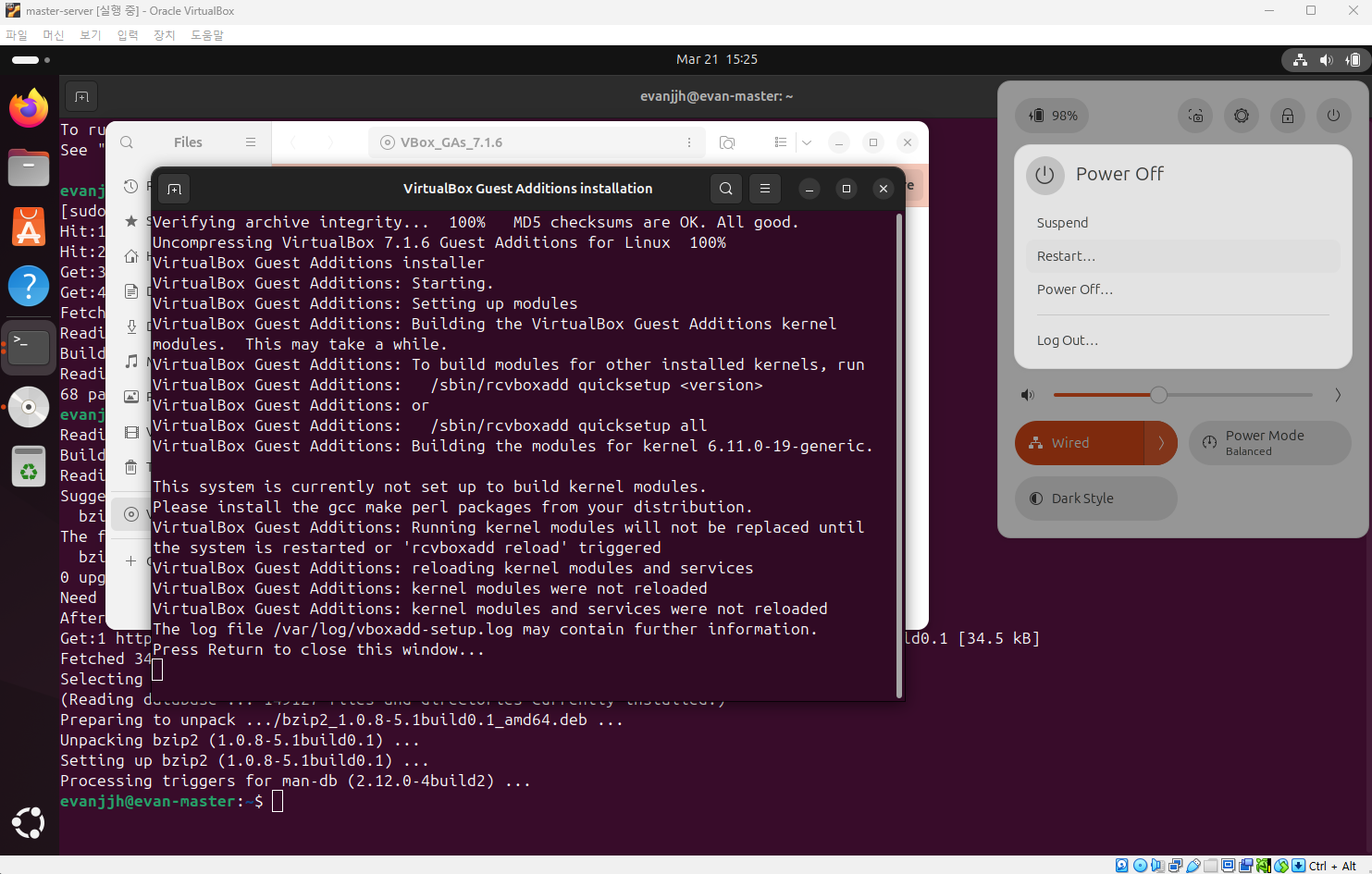1372x874 pixels.
Task: Open the system tray status menu
Action: tap(1326, 60)
